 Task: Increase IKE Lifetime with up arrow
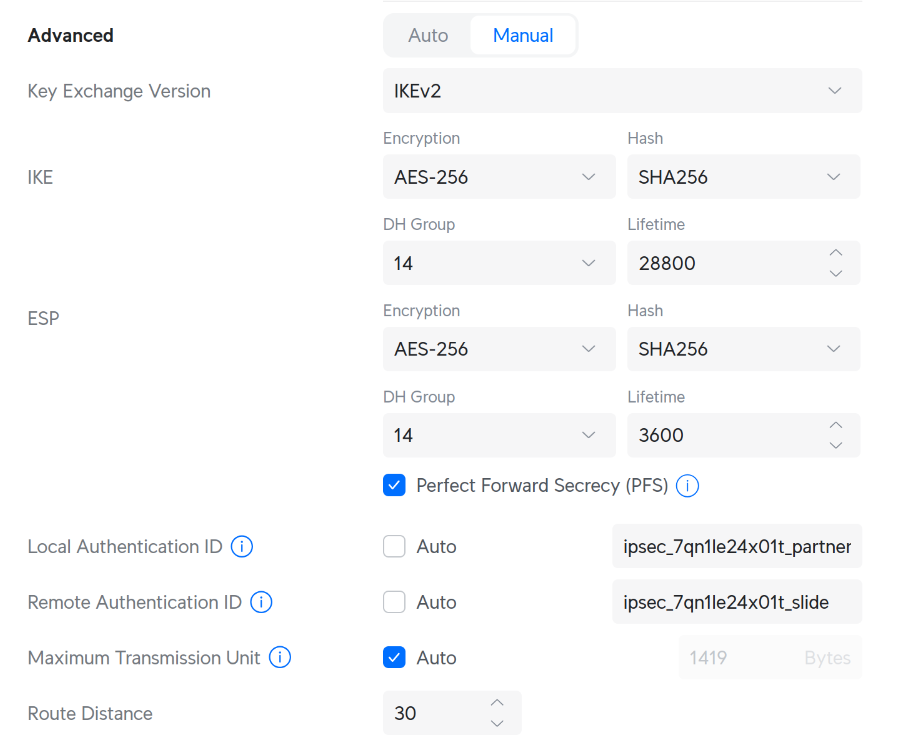tap(836, 253)
